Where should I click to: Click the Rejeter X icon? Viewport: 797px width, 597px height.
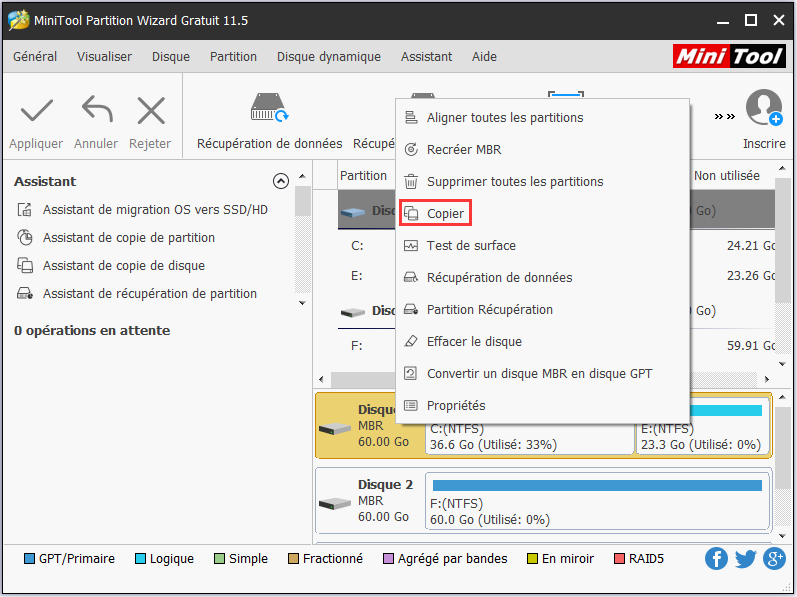[x=150, y=110]
